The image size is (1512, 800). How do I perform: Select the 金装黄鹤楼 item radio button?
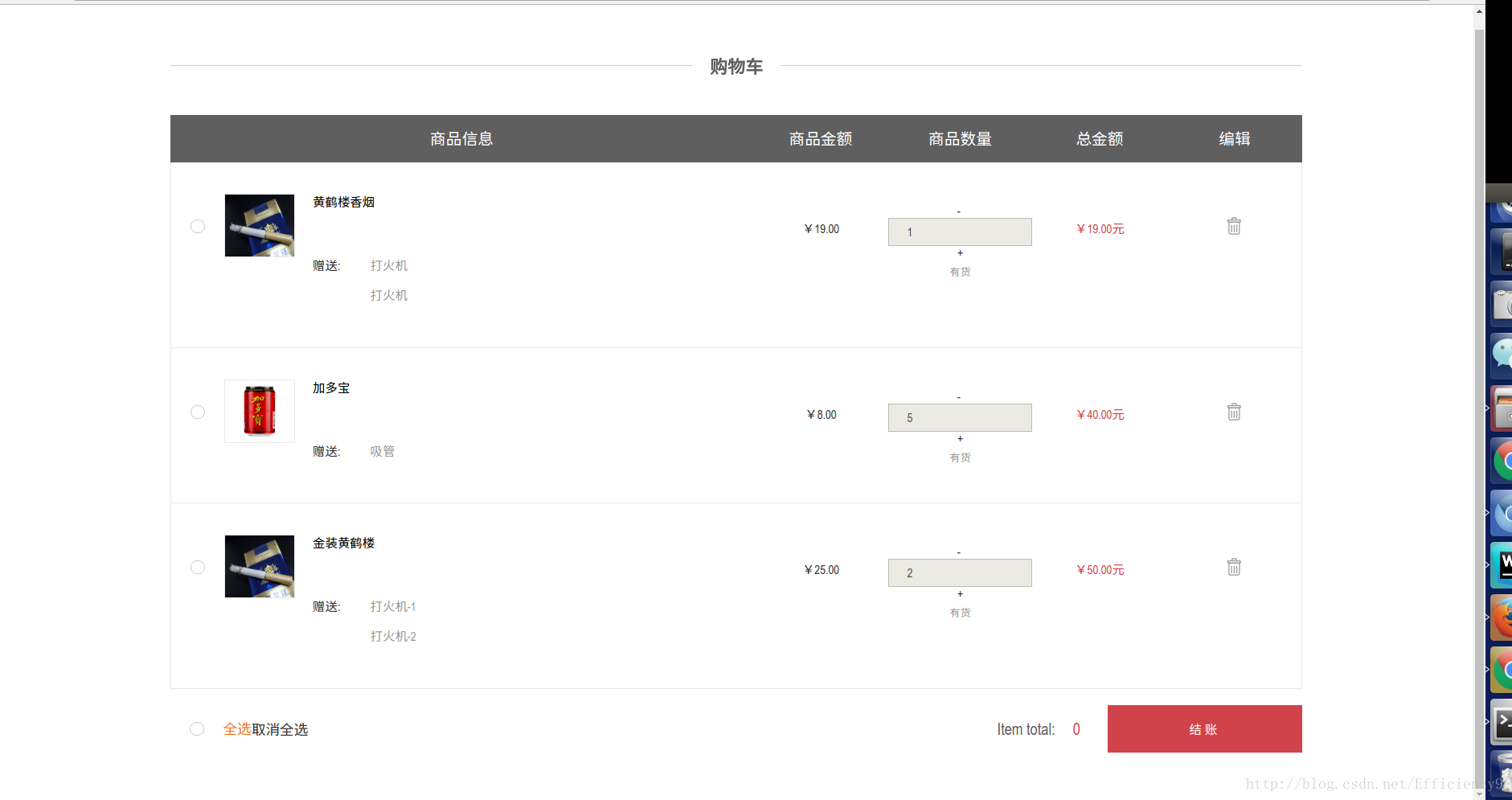(198, 567)
